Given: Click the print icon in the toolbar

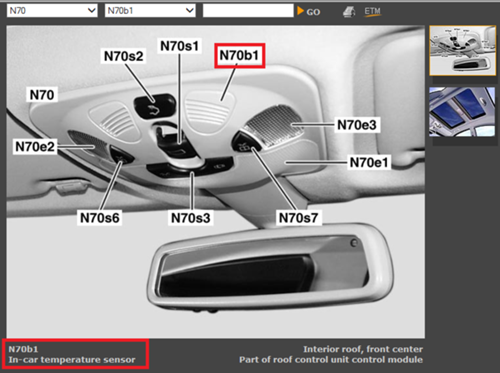Looking at the screenshot, I should [x=349, y=12].
